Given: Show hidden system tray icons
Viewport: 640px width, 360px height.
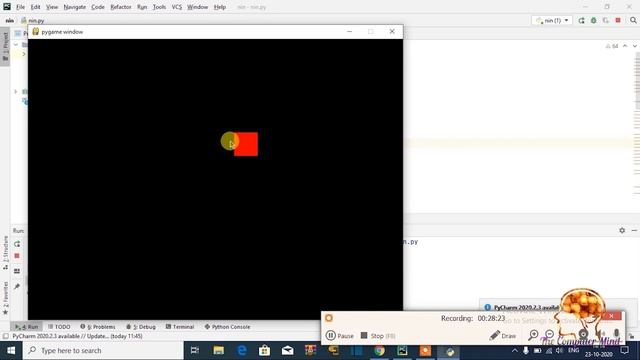Looking at the screenshot, I should [x=514, y=351].
